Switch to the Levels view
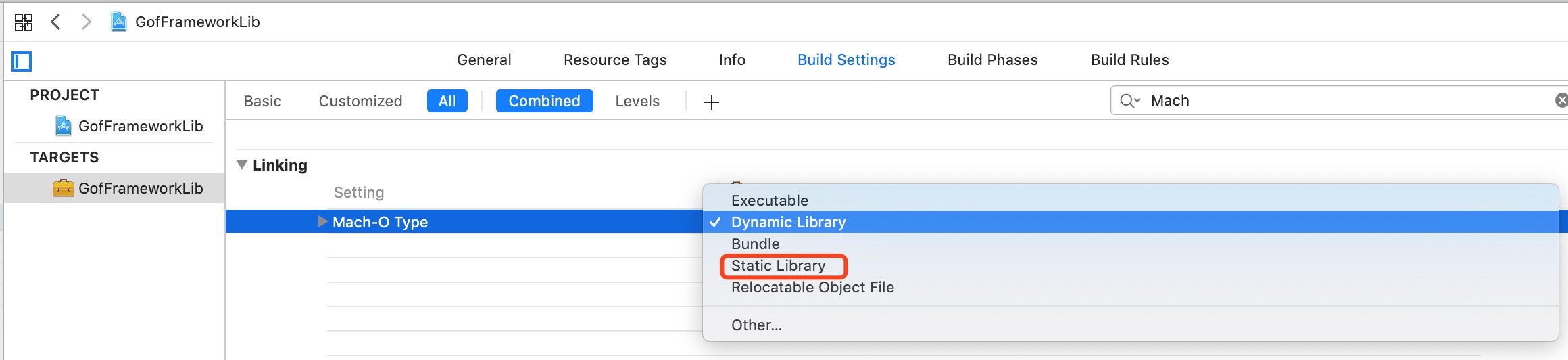 [637, 101]
